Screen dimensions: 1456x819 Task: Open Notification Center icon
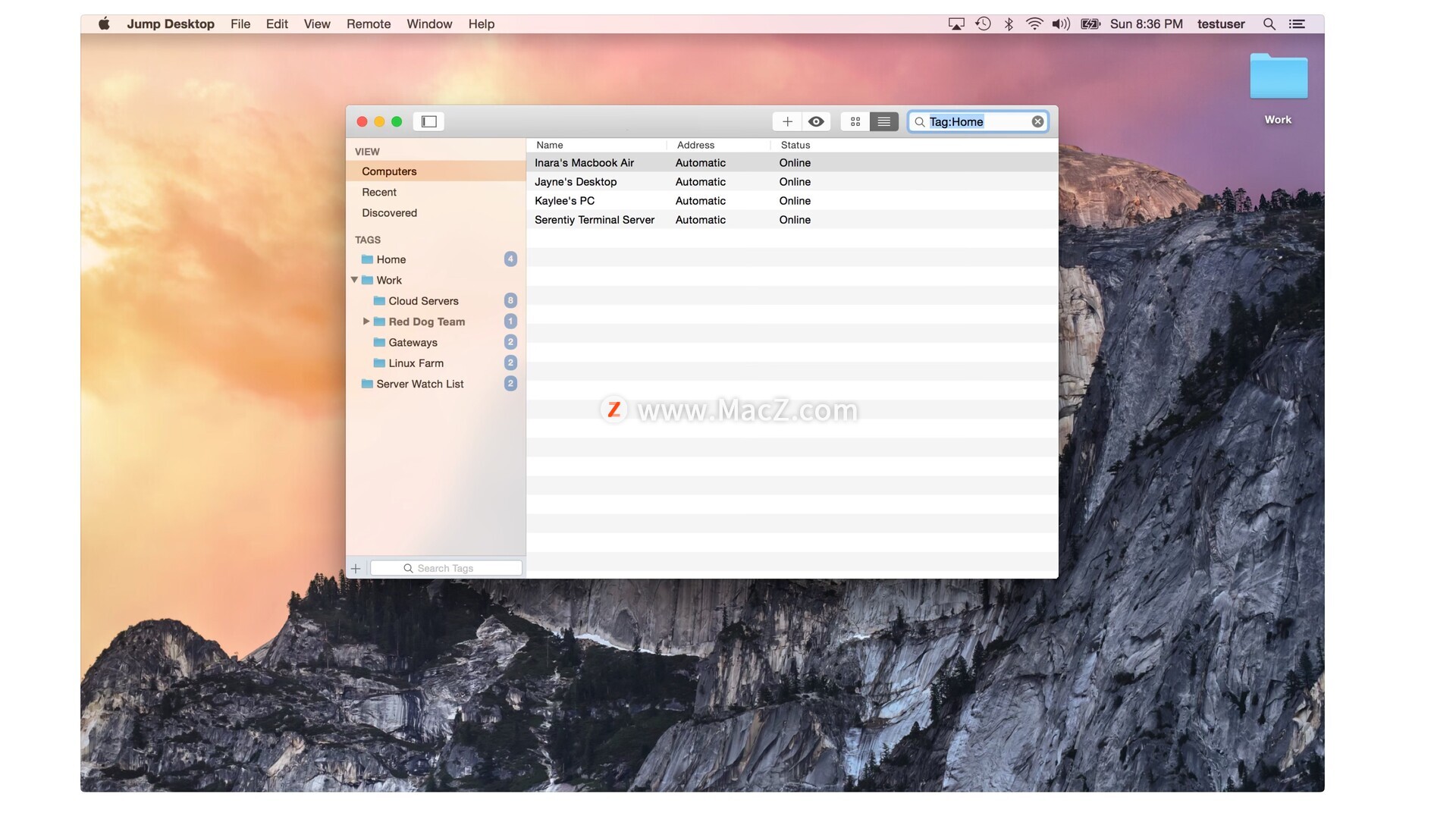pyautogui.click(x=1298, y=24)
